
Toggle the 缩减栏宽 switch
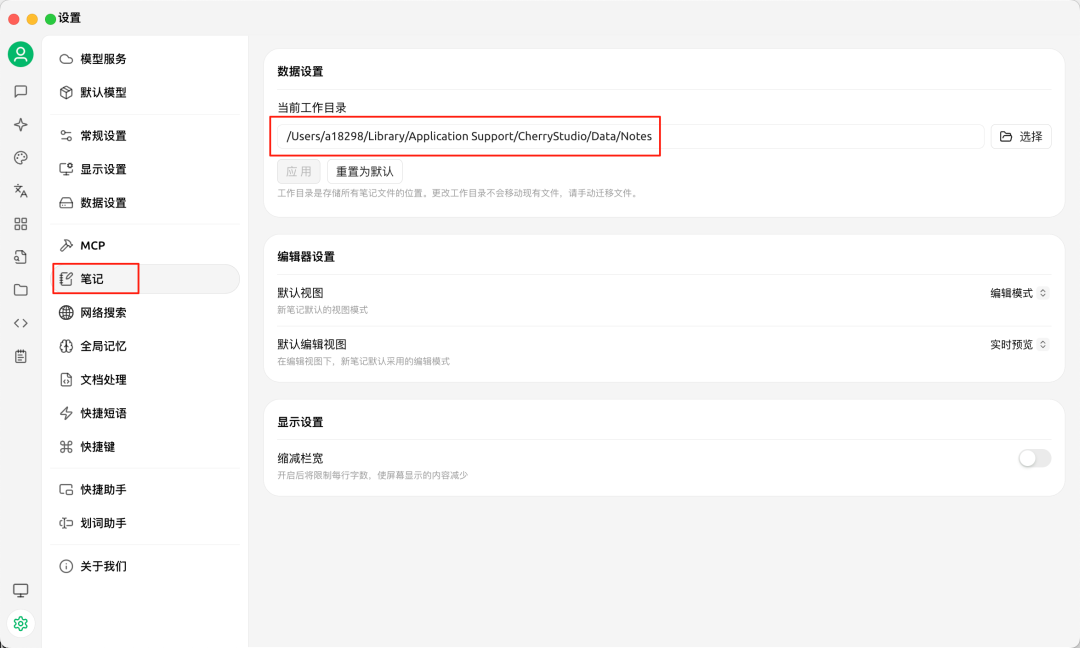pyautogui.click(x=1034, y=458)
